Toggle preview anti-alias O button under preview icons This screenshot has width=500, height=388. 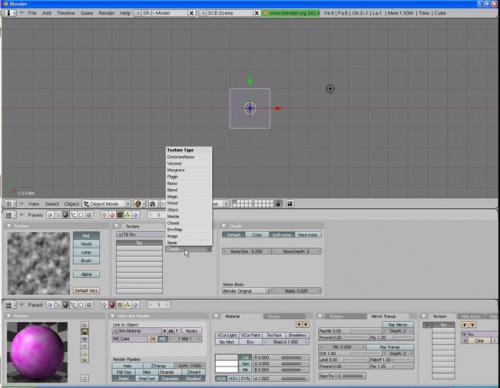(x=85, y=378)
